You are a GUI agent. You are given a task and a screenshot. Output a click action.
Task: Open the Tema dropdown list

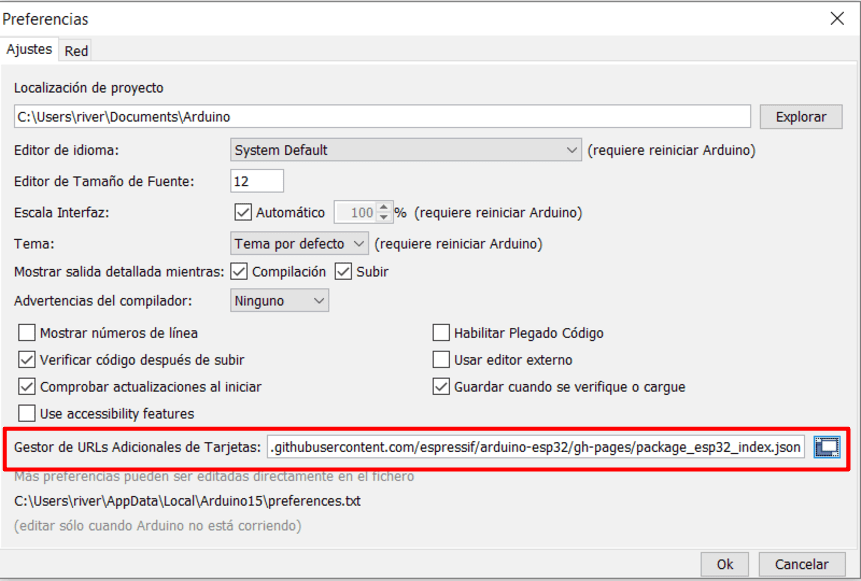pos(300,243)
